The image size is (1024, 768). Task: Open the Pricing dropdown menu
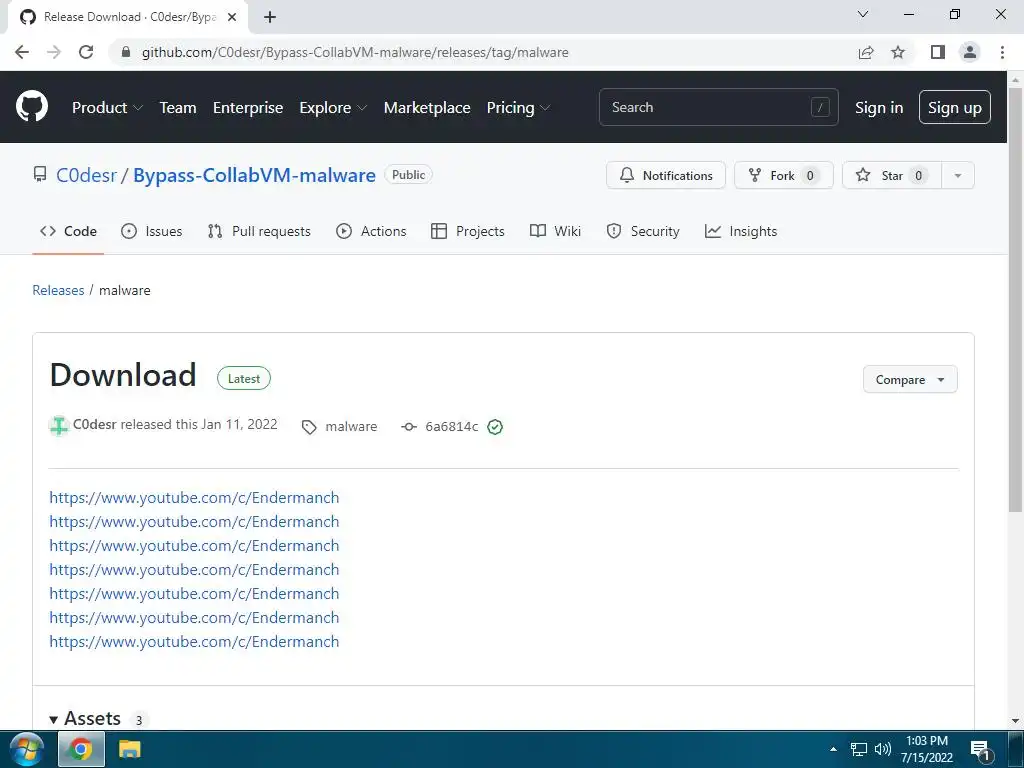518,108
